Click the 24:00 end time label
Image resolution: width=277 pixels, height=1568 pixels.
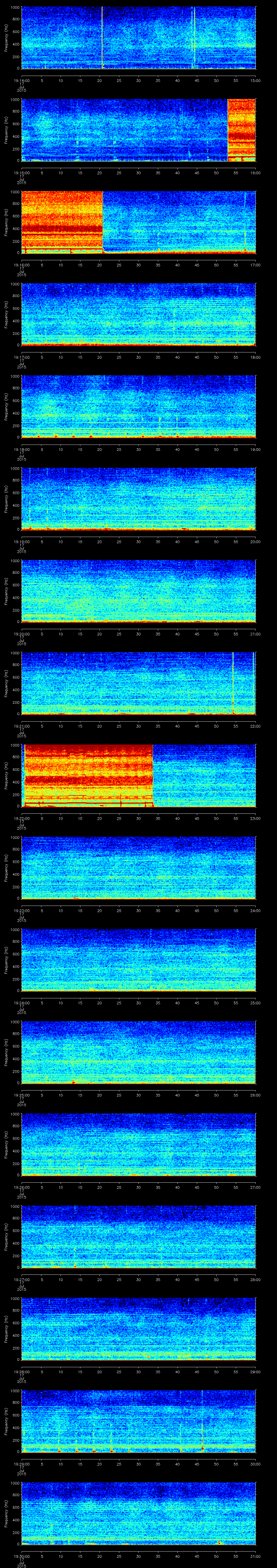pos(256,910)
